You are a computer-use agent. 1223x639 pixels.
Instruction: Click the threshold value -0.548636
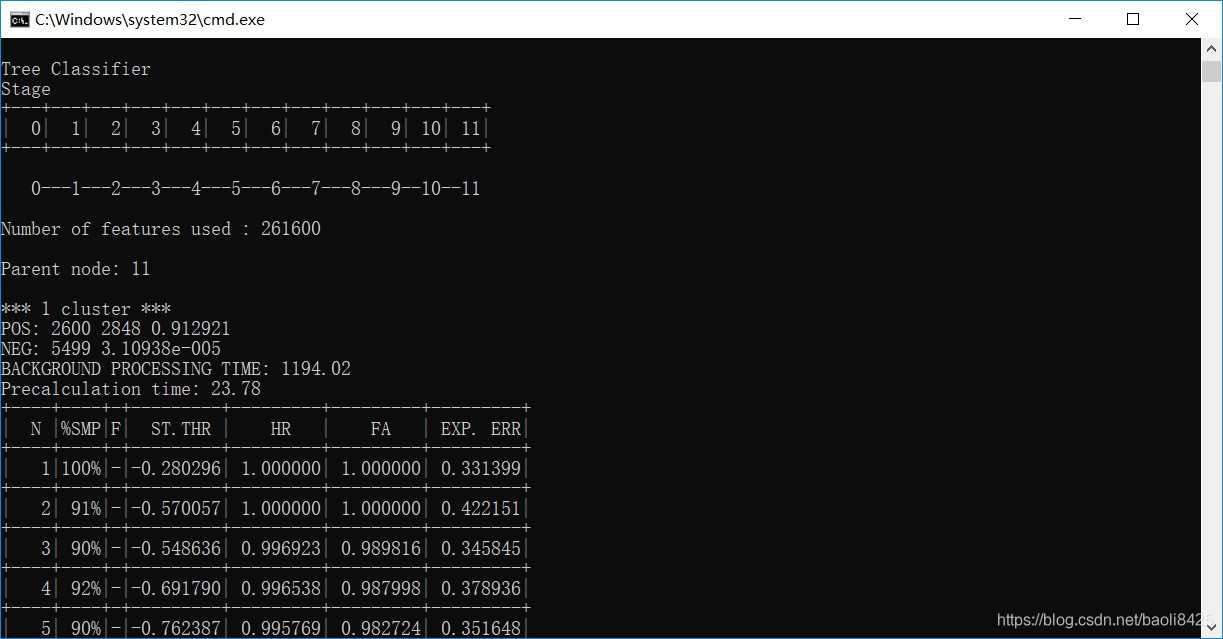(x=176, y=549)
